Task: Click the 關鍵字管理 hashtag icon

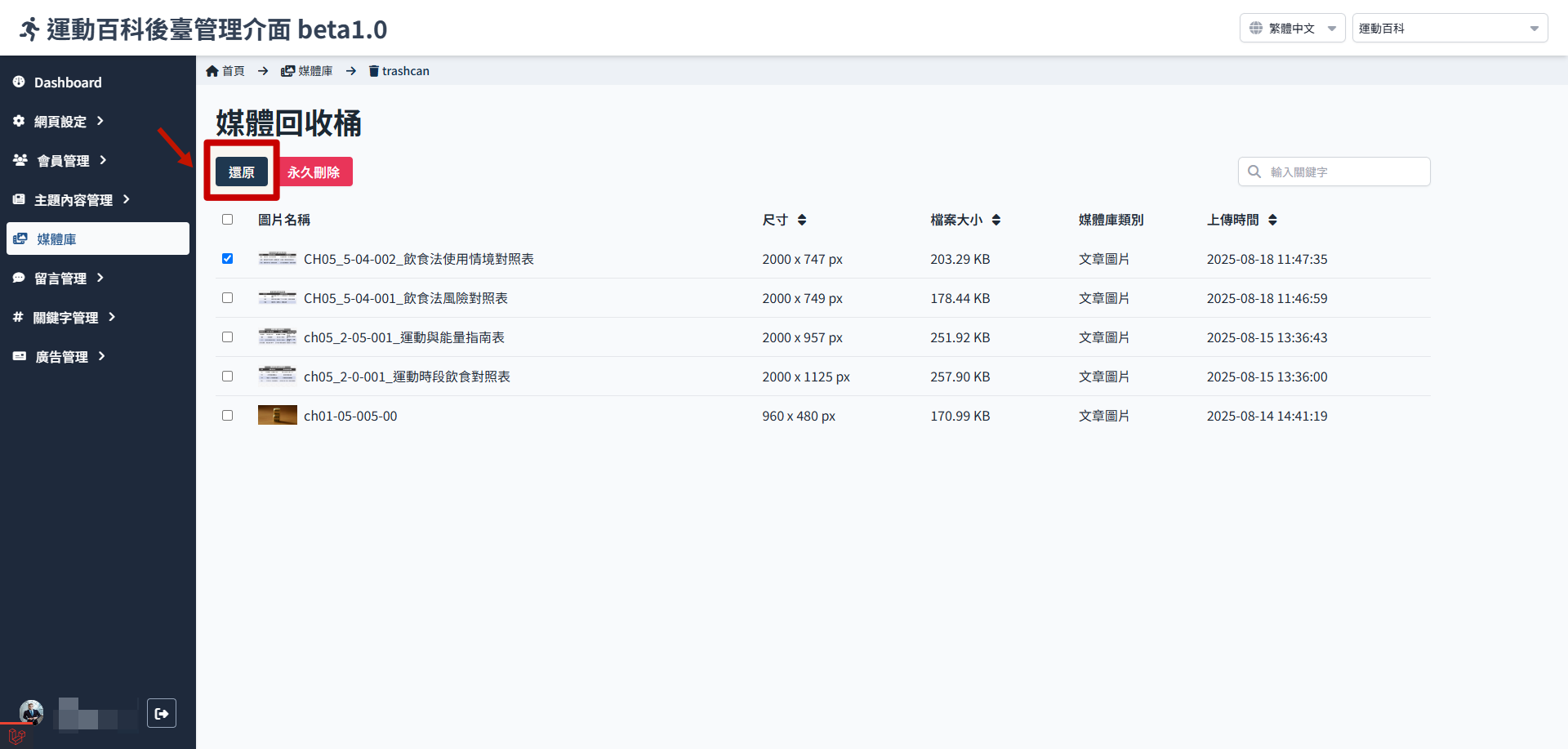Action: coord(18,317)
